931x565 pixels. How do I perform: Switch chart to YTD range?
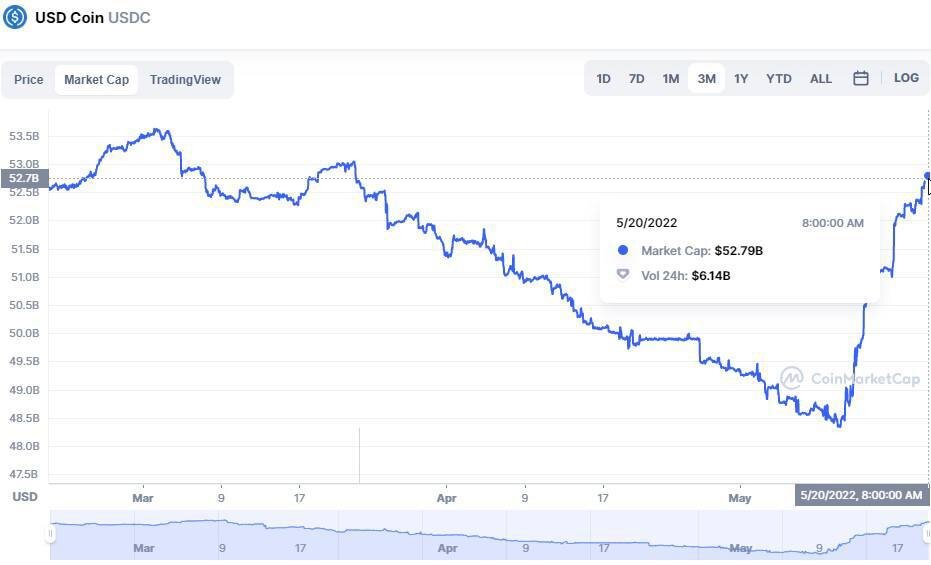pos(778,78)
